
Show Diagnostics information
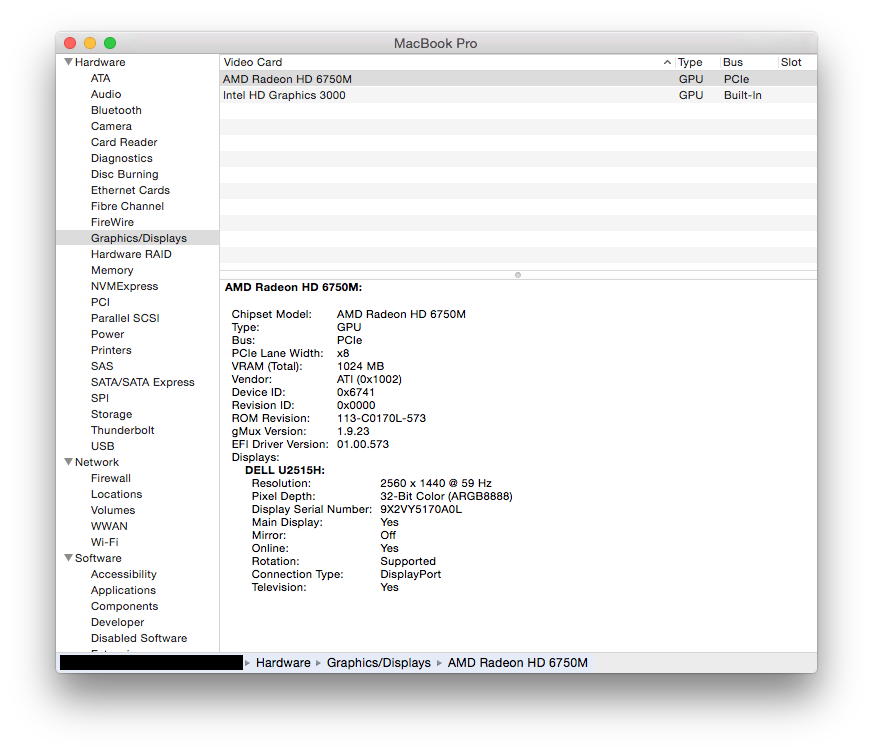(x=121, y=158)
